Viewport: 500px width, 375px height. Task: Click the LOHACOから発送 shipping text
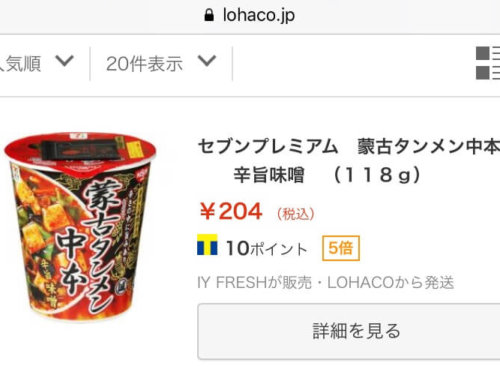(x=391, y=283)
